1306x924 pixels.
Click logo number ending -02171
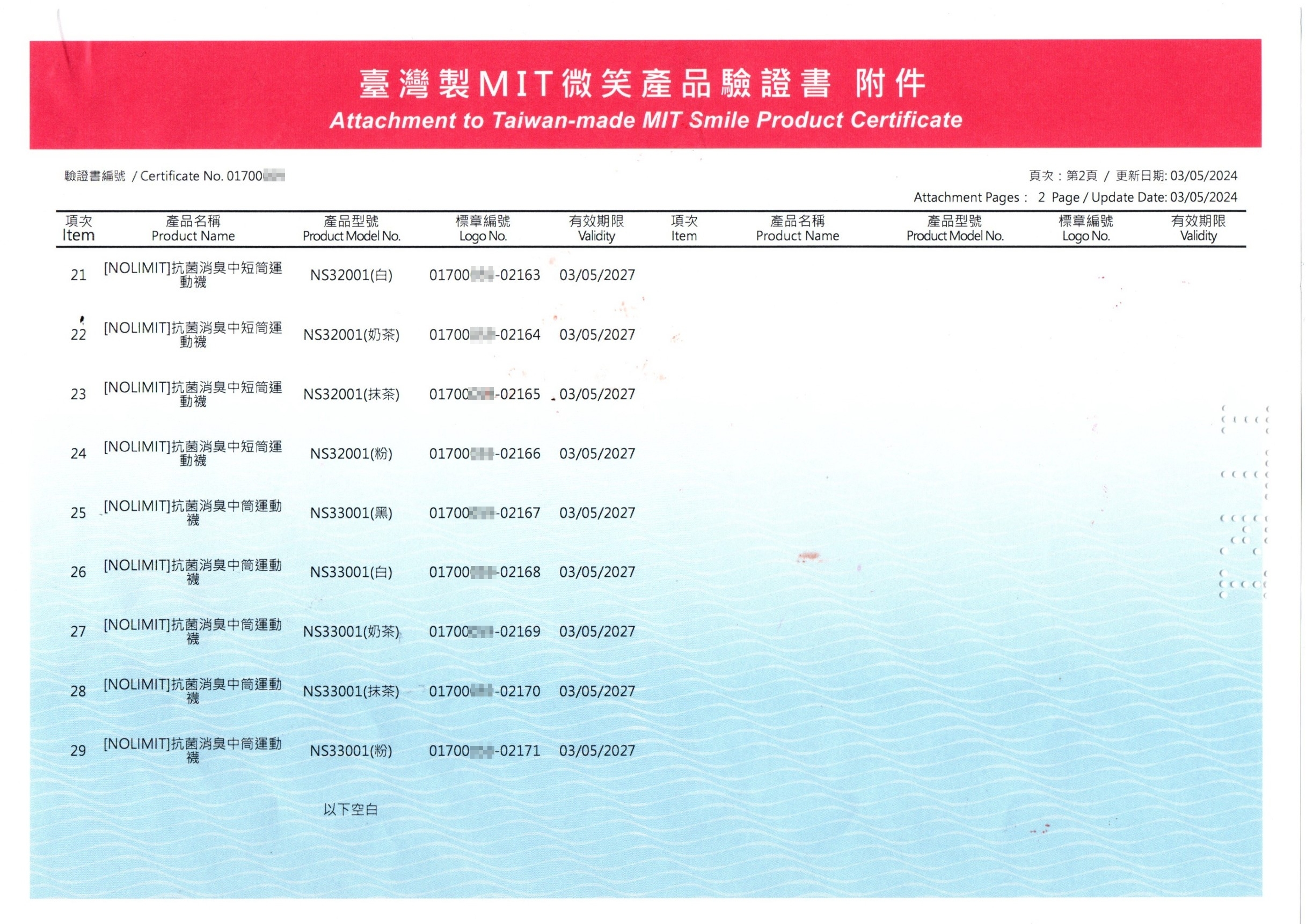[x=484, y=751]
